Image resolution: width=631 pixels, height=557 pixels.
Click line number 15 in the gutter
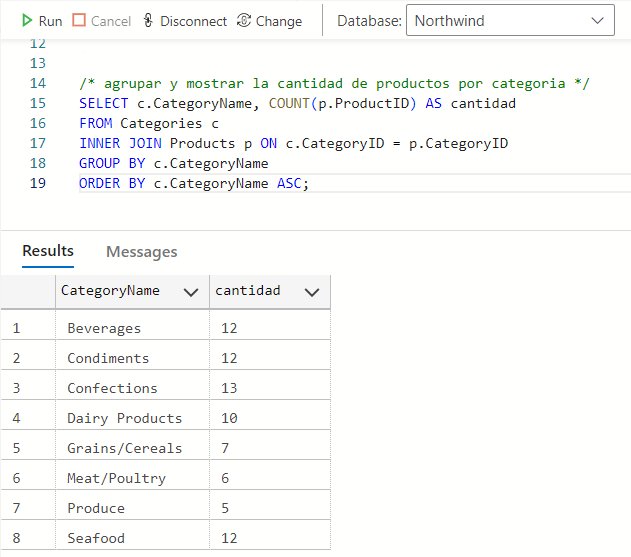(38, 103)
